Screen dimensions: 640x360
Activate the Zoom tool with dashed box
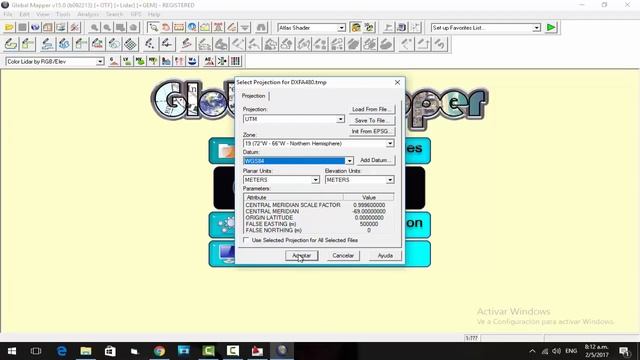[153, 27]
